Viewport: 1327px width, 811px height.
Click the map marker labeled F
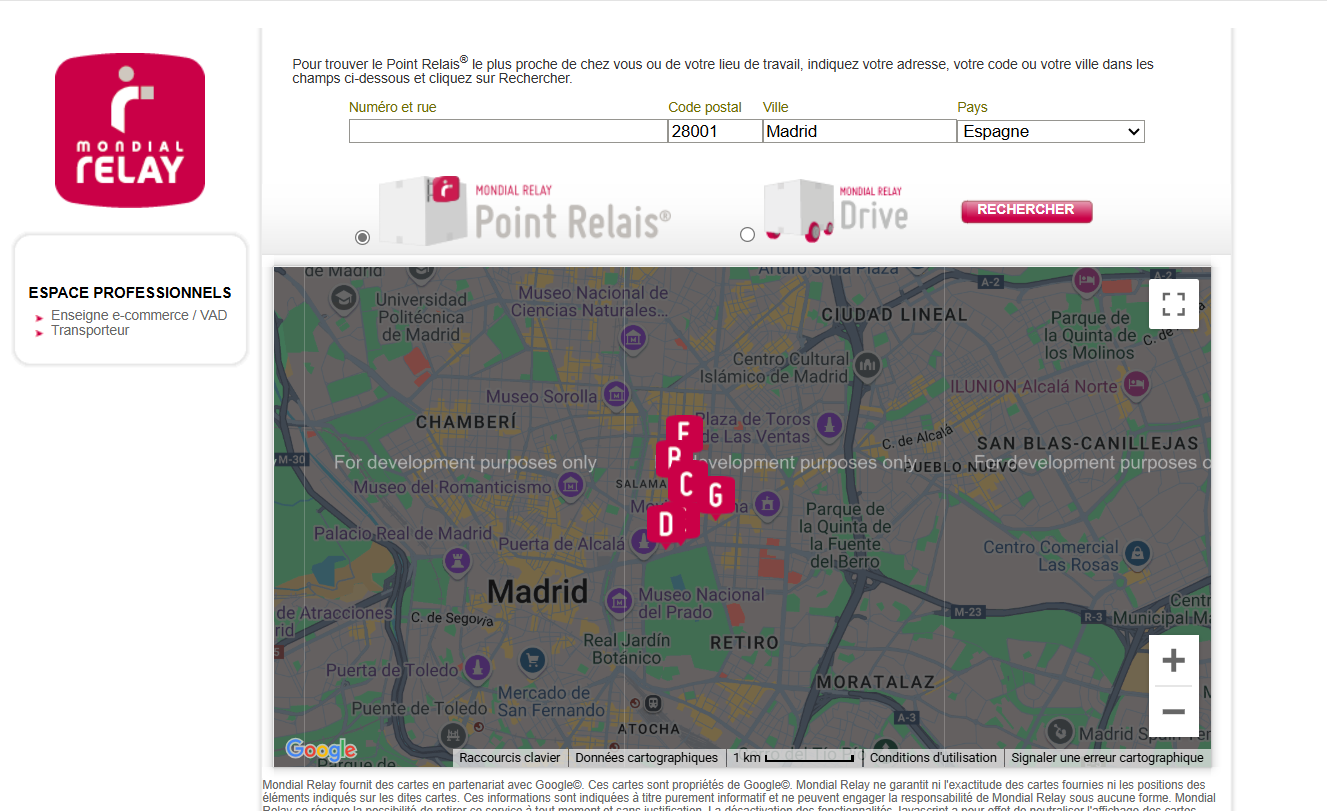pos(684,432)
